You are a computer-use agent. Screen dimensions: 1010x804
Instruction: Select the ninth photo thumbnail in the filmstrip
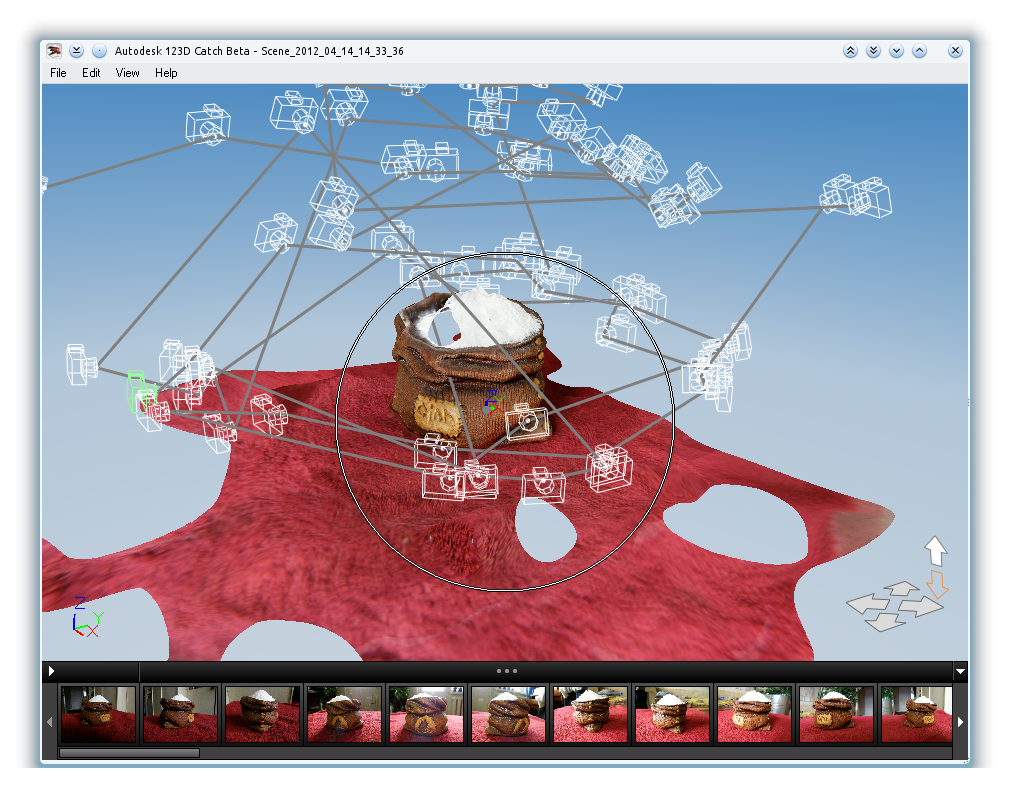point(754,714)
